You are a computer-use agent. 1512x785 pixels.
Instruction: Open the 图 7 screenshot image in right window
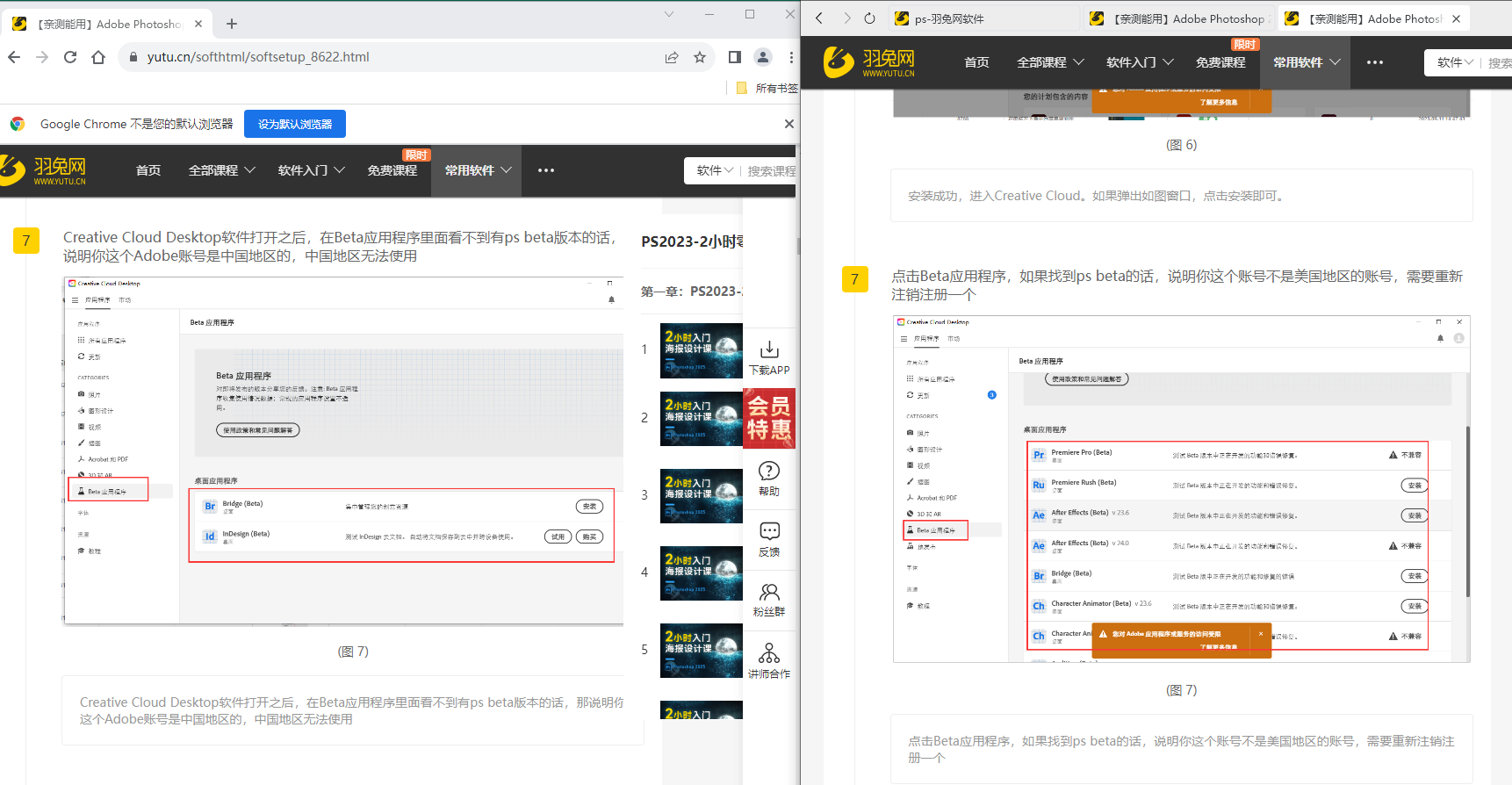pos(1182,489)
